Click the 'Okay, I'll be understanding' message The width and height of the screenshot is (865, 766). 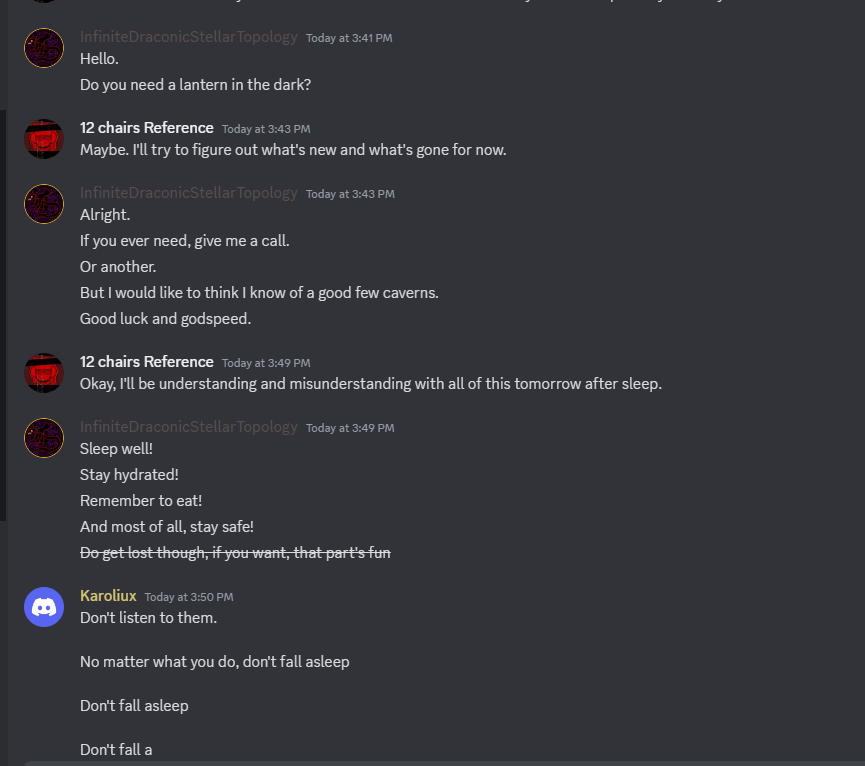[x=370, y=384]
